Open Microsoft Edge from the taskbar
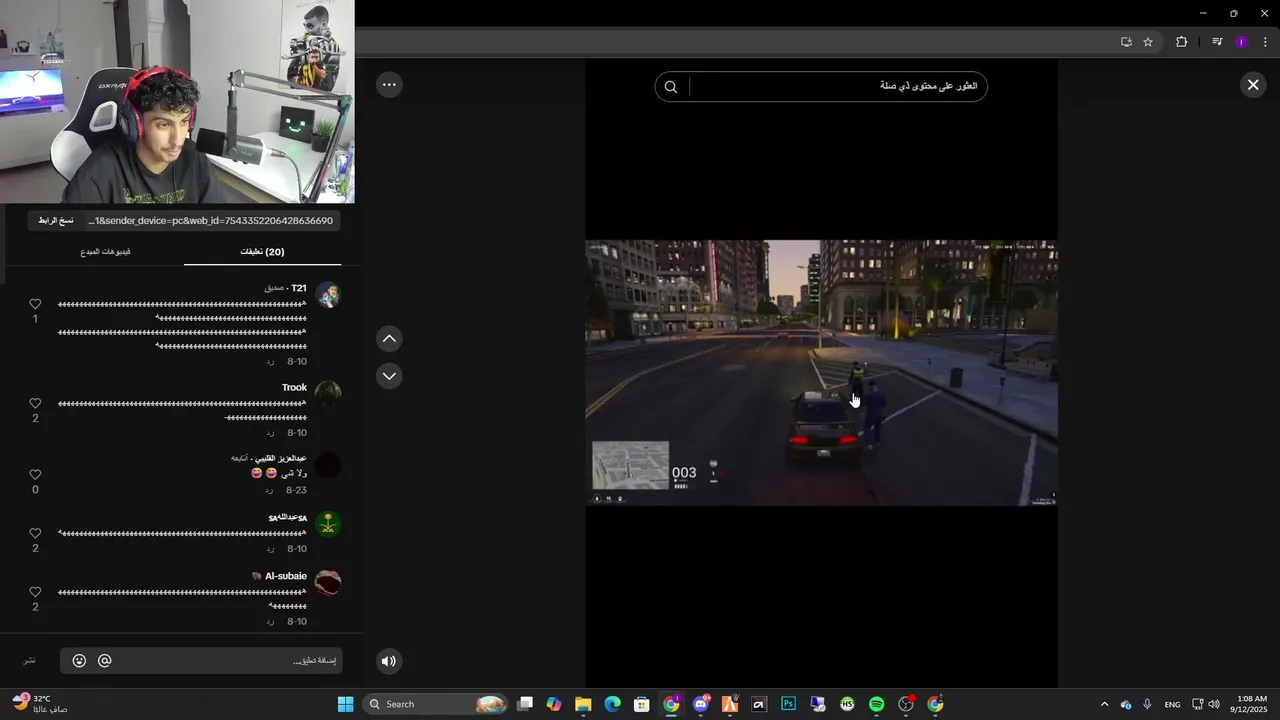The height and width of the screenshot is (720, 1280). pos(612,704)
